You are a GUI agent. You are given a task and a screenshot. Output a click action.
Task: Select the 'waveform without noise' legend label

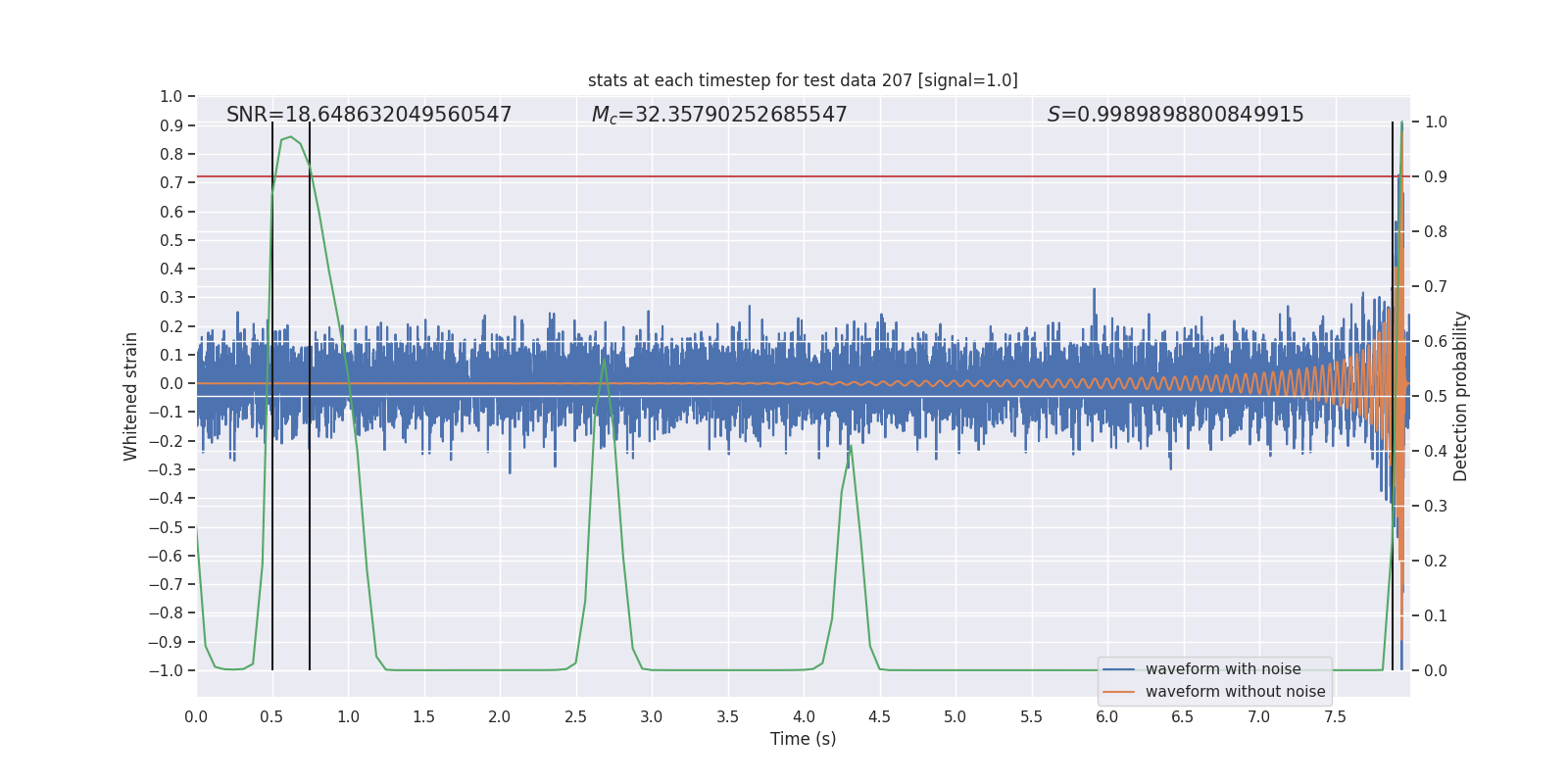pos(1235,692)
